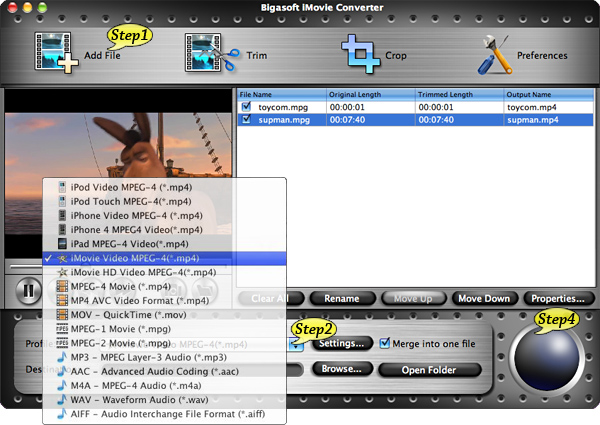Click the Move Up button
The width and height of the screenshot is (600, 425).
click(x=413, y=298)
